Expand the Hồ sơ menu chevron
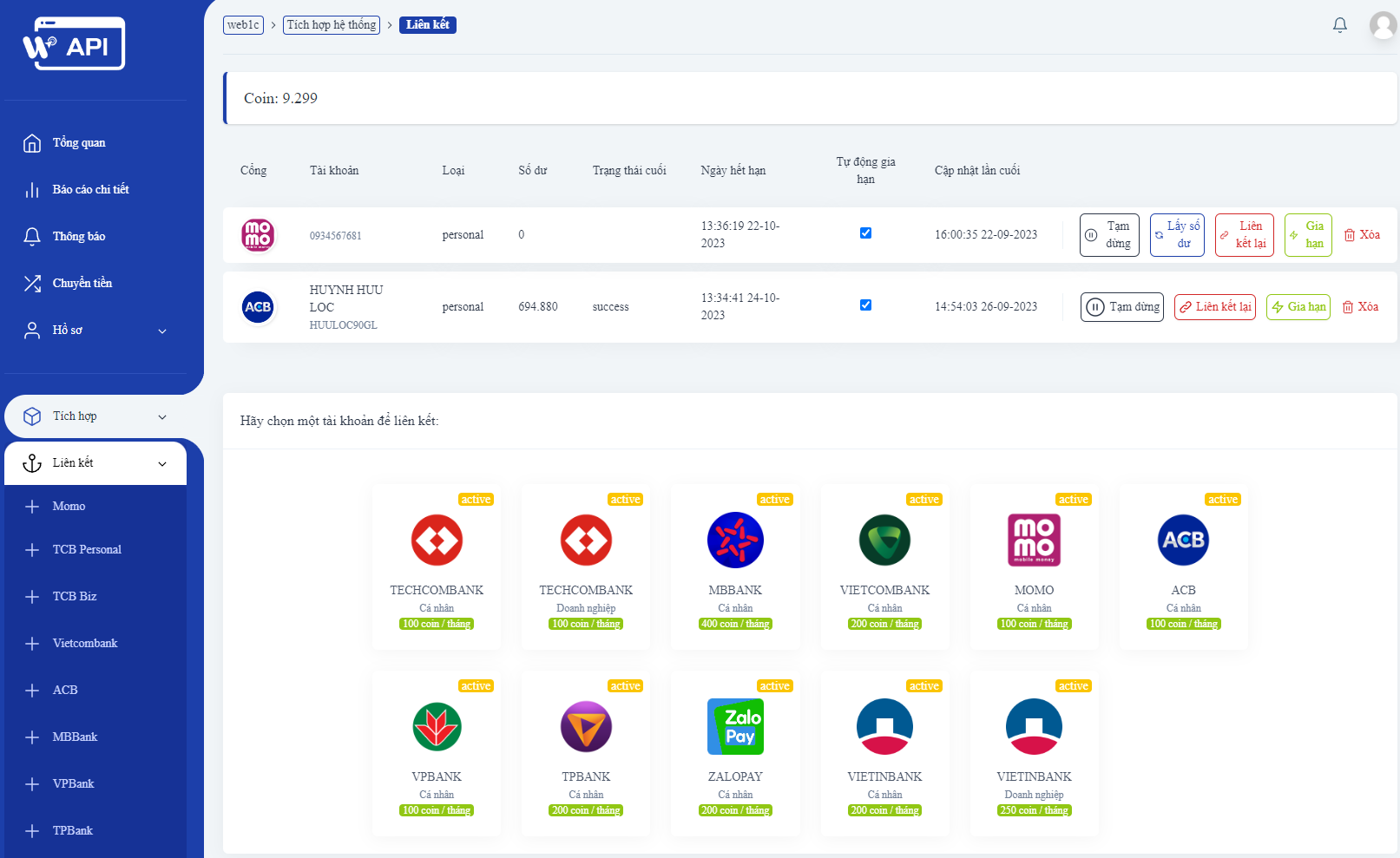Image resolution: width=1400 pixels, height=858 pixels. 162,331
